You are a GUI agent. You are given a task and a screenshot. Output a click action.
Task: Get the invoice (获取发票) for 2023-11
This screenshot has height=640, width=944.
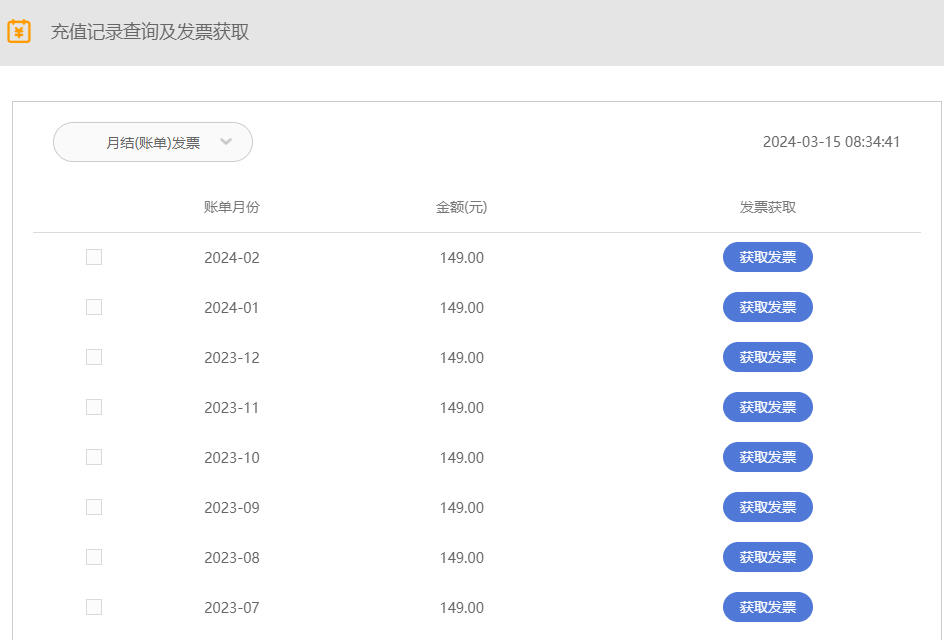point(768,407)
